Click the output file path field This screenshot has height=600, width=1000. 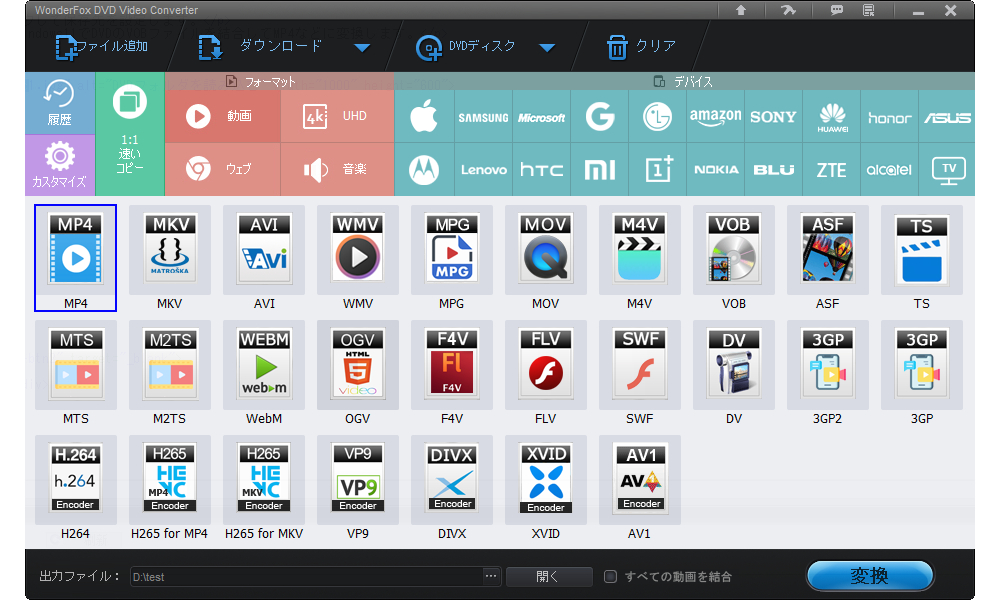(x=305, y=576)
